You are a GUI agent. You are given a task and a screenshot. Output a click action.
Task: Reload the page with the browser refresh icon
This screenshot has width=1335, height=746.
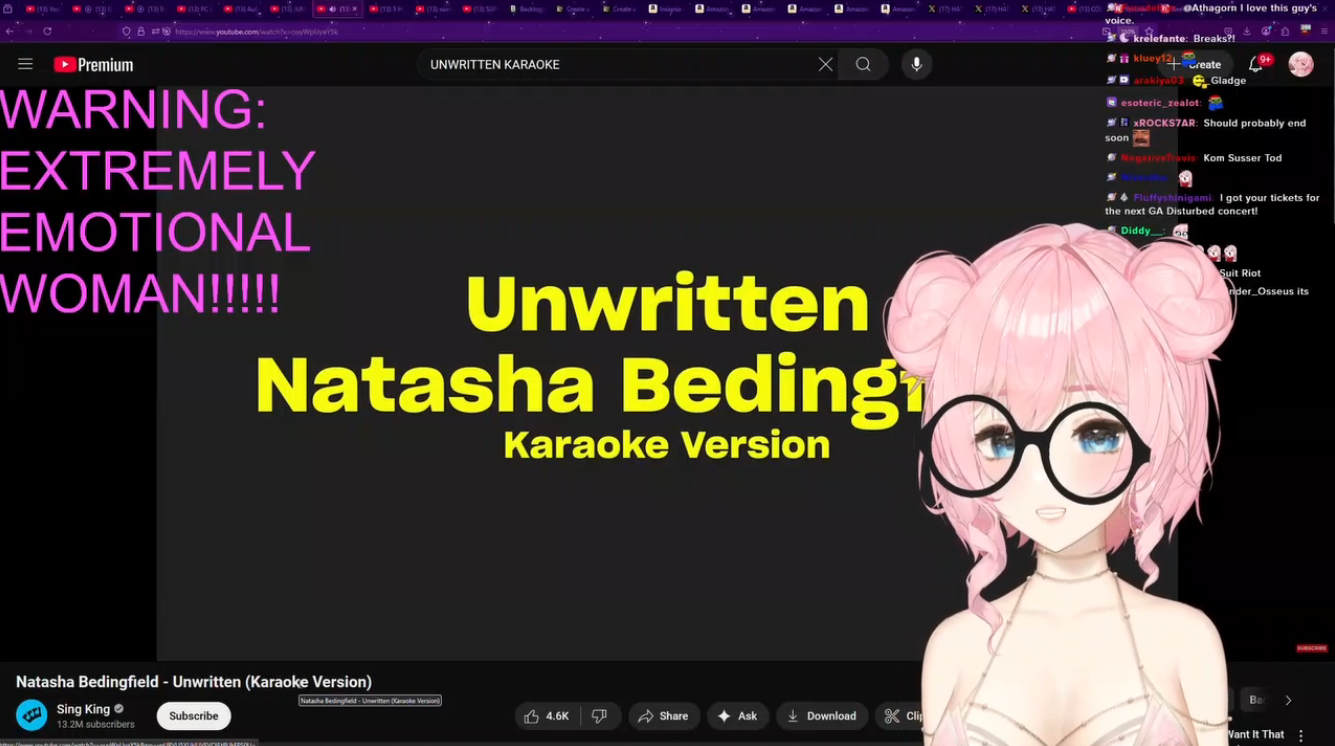pyautogui.click(x=47, y=32)
